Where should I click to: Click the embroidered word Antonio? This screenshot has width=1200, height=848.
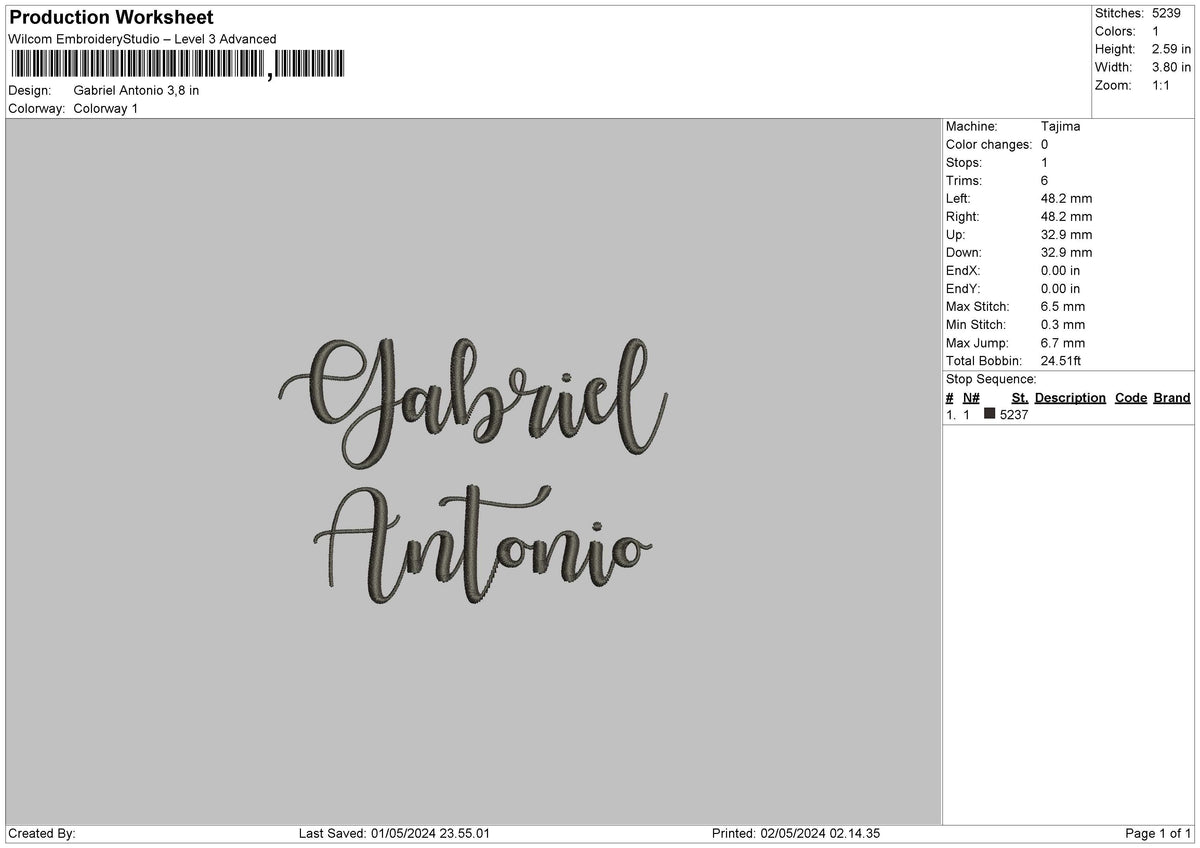[483, 544]
